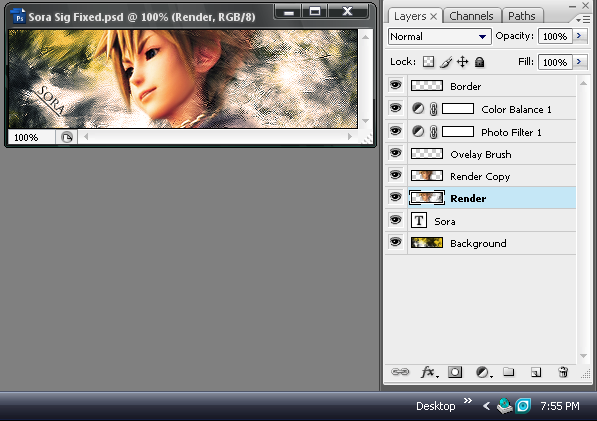
Task: Click the delete layer trash icon
Action: coord(563,372)
